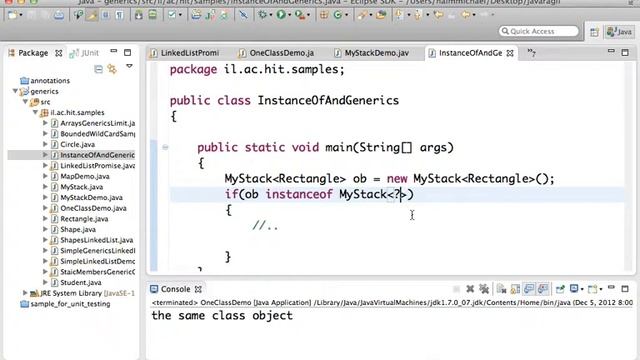Open the Debug configurations dropdown arrow
This screenshot has width=640, height=360.
point(271,15)
